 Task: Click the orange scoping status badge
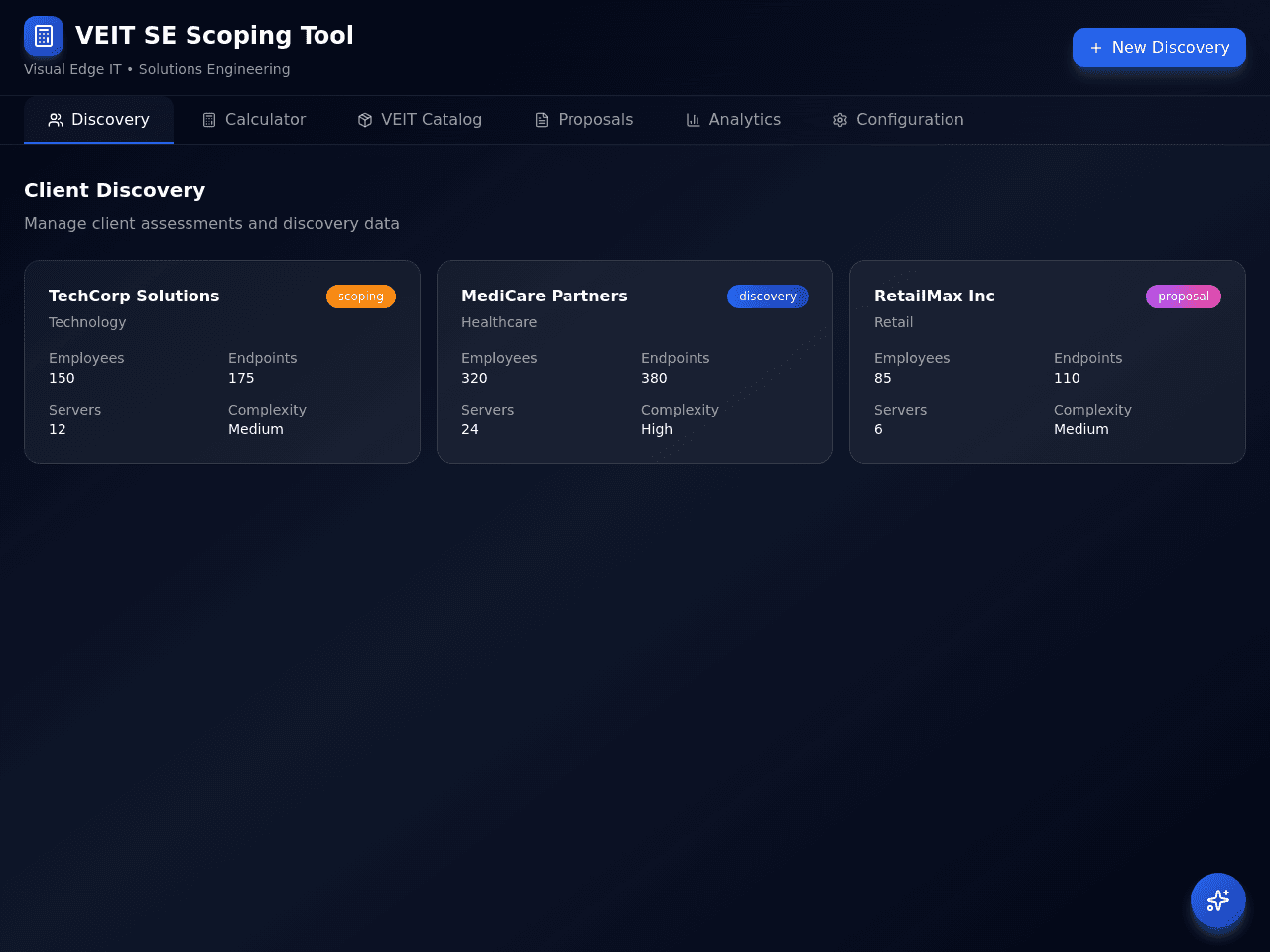tap(361, 297)
